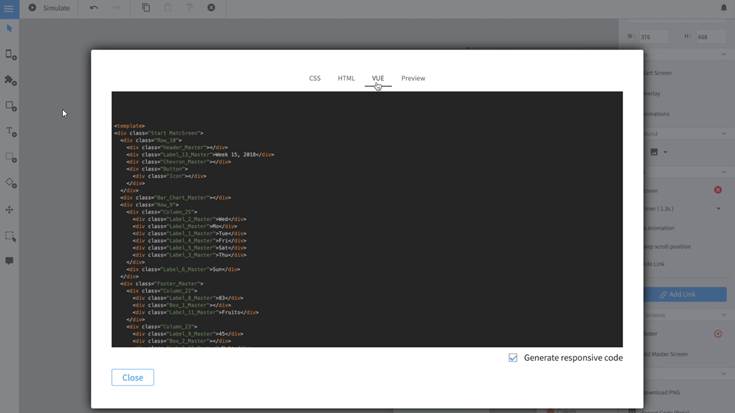Click the undo arrow icon
The width and height of the screenshot is (735, 413).
tap(94, 8)
